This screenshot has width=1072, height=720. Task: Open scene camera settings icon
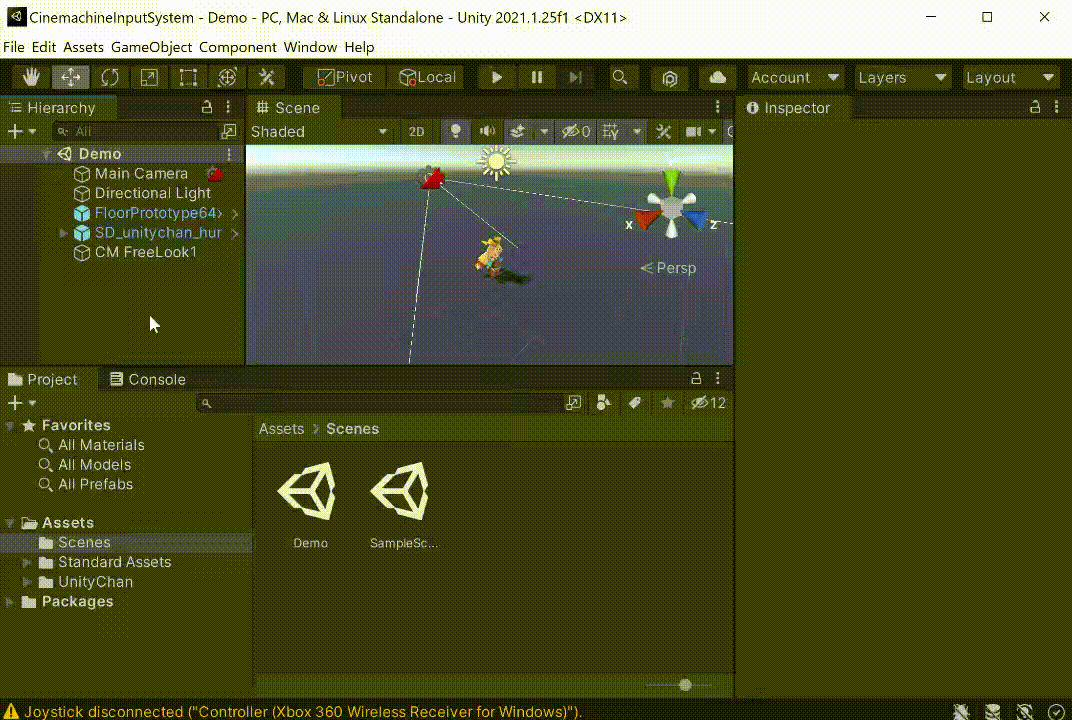point(694,132)
